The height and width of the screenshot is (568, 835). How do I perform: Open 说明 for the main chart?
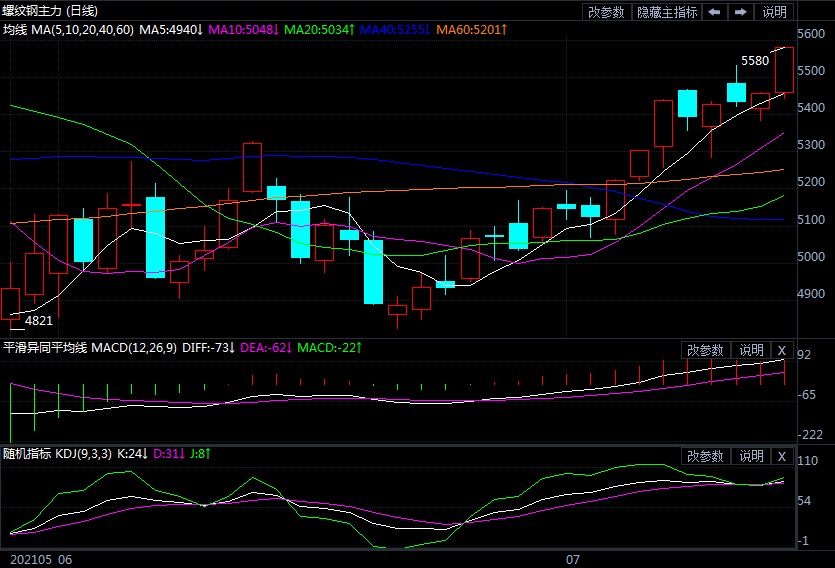tap(775, 12)
